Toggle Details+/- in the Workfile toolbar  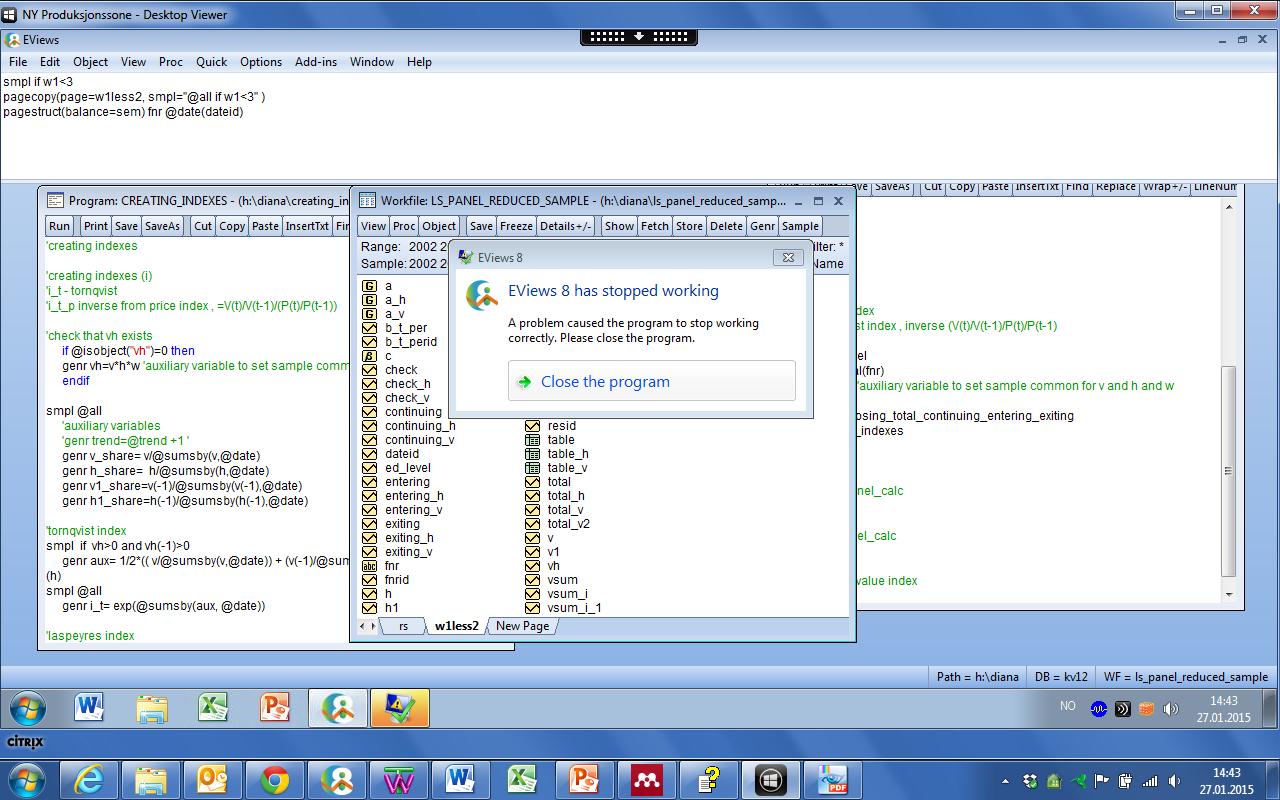pos(566,226)
